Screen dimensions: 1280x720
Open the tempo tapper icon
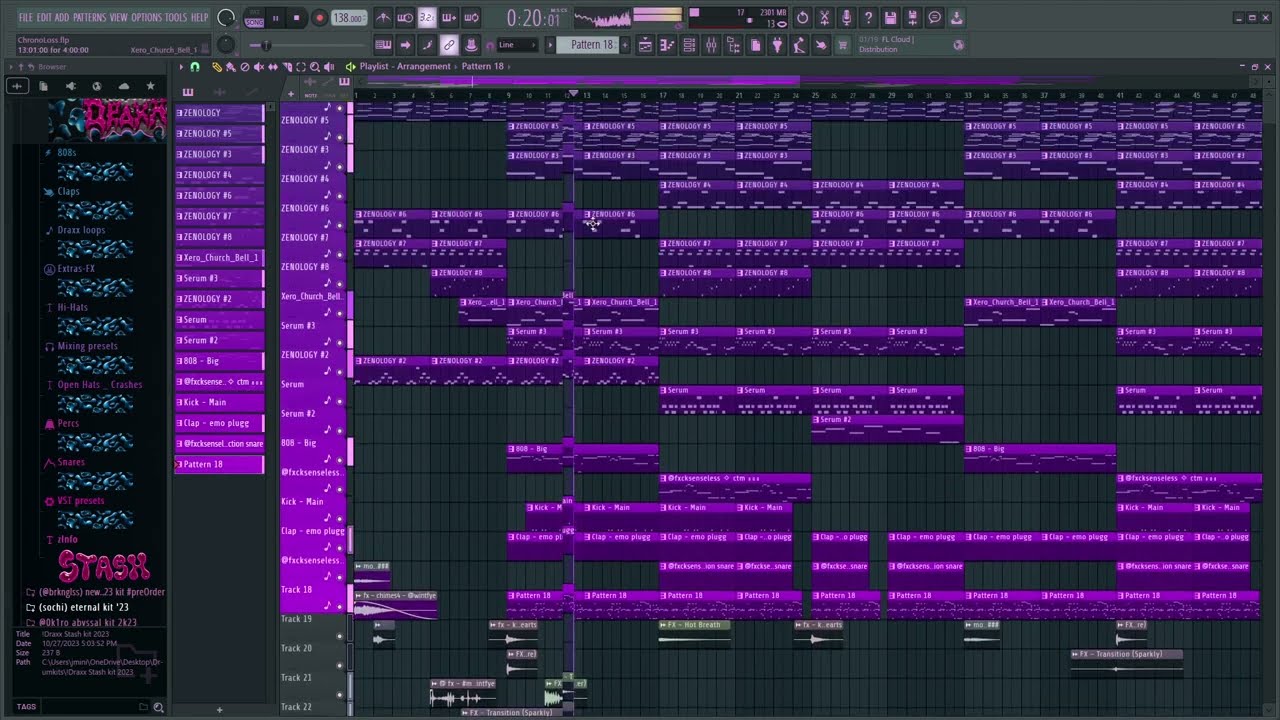pos(799,45)
